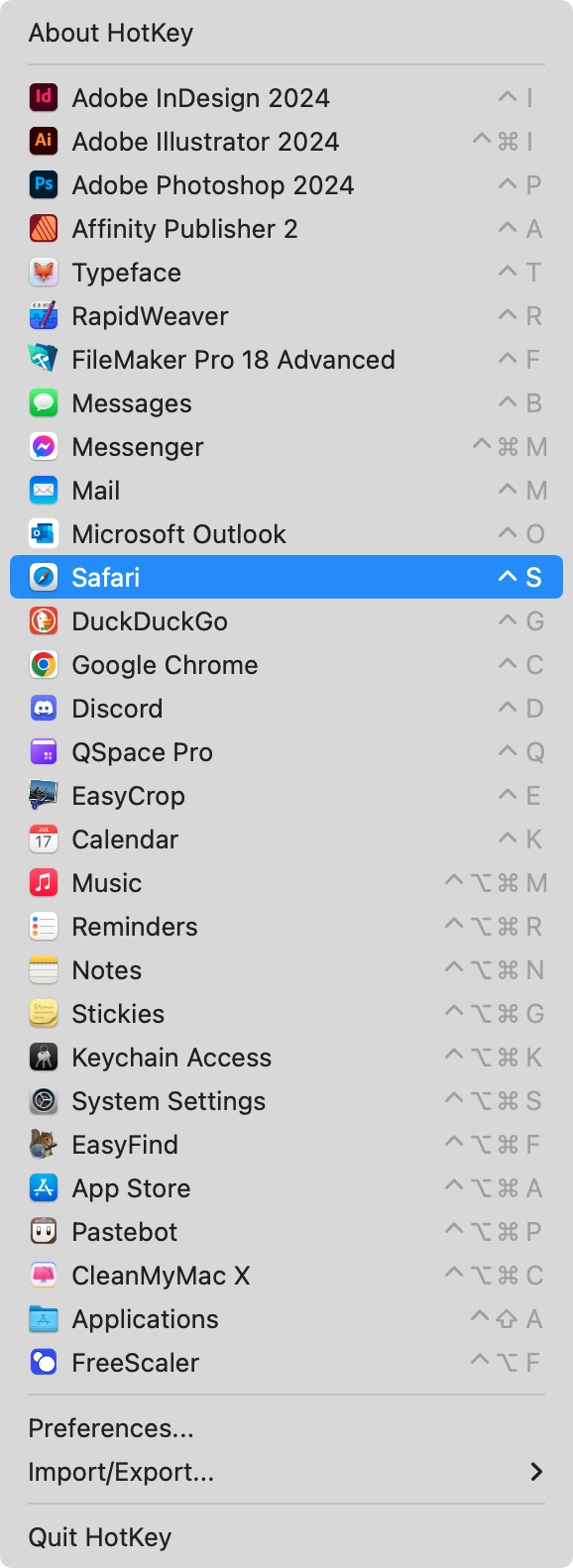The image size is (573, 1568).
Task: Click the Adobe Photoshop 2024 icon
Action: pos(44,185)
